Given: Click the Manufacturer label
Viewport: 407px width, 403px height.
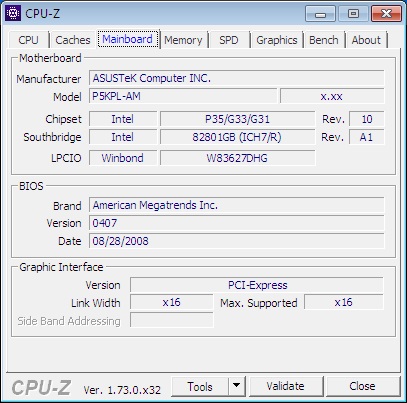Looking at the screenshot, I should pyautogui.click(x=49, y=79).
